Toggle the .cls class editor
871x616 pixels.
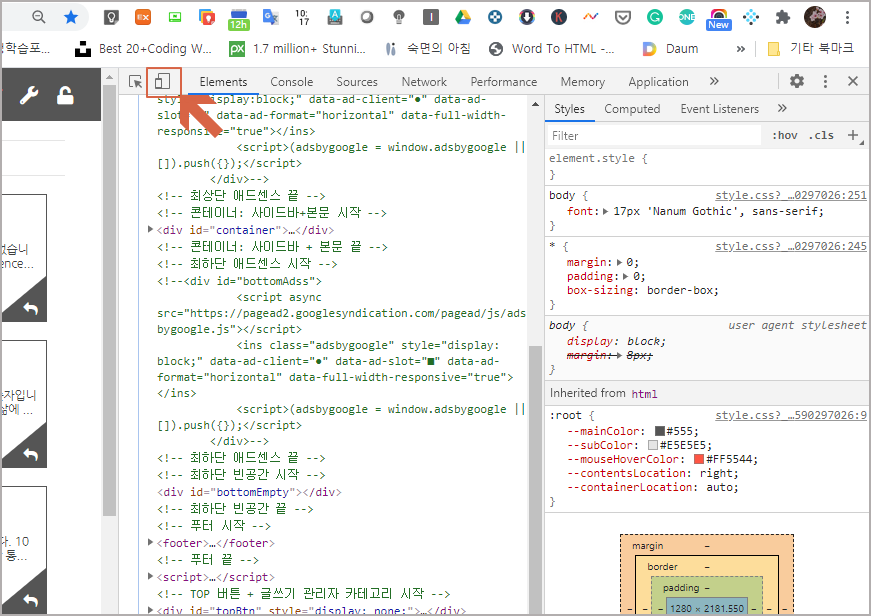[x=821, y=135]
